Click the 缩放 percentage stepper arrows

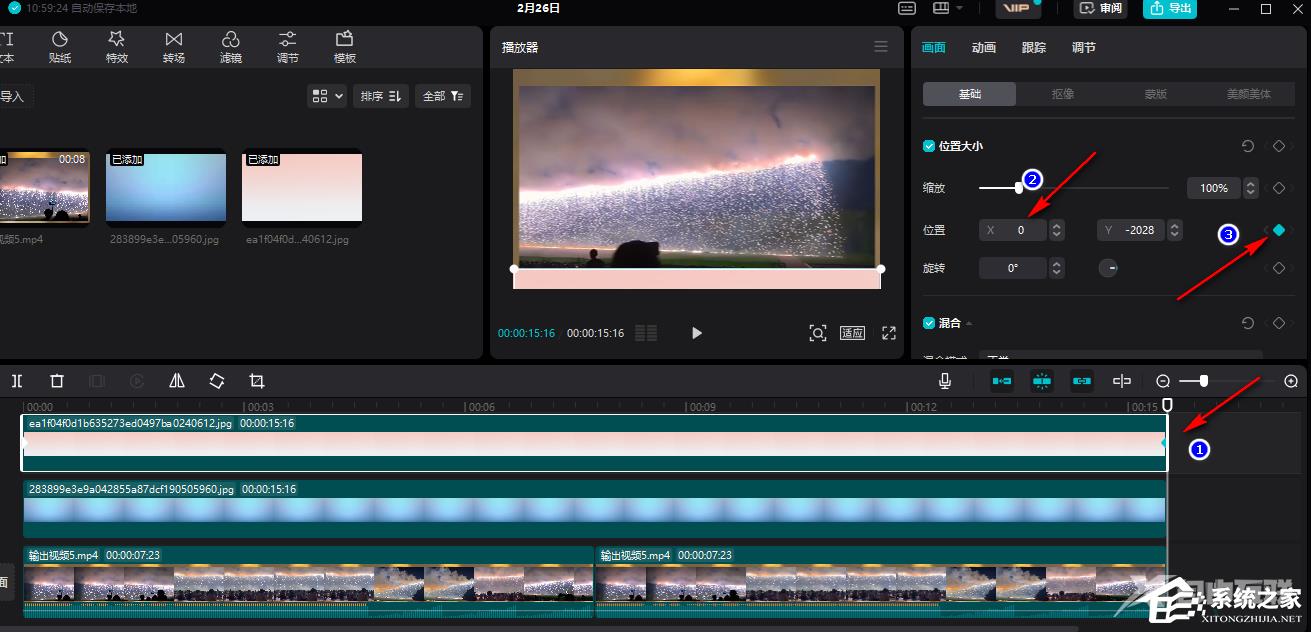[1251, 188]
